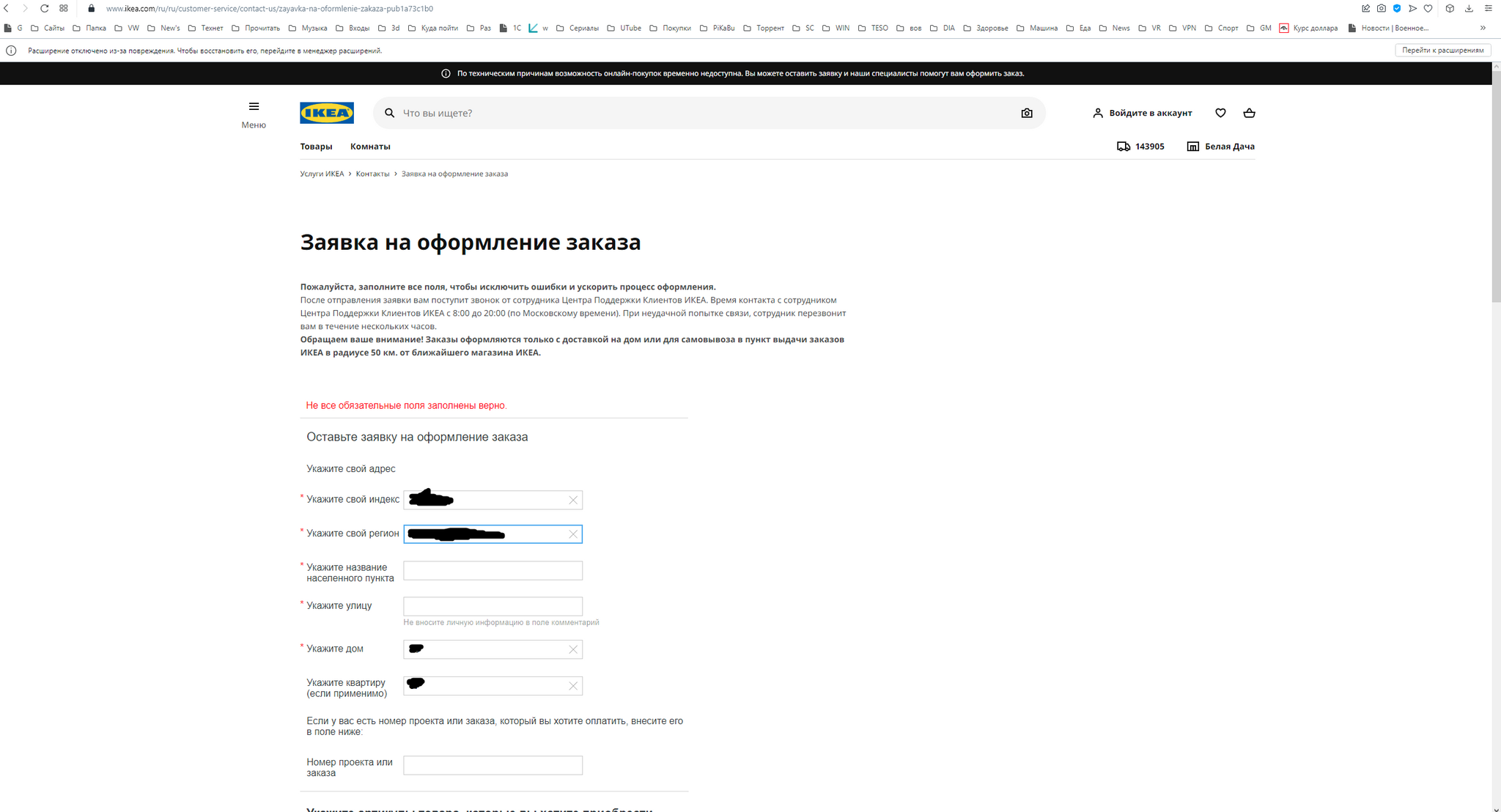Clear the индекс field with X

click(x=573, y=500)
